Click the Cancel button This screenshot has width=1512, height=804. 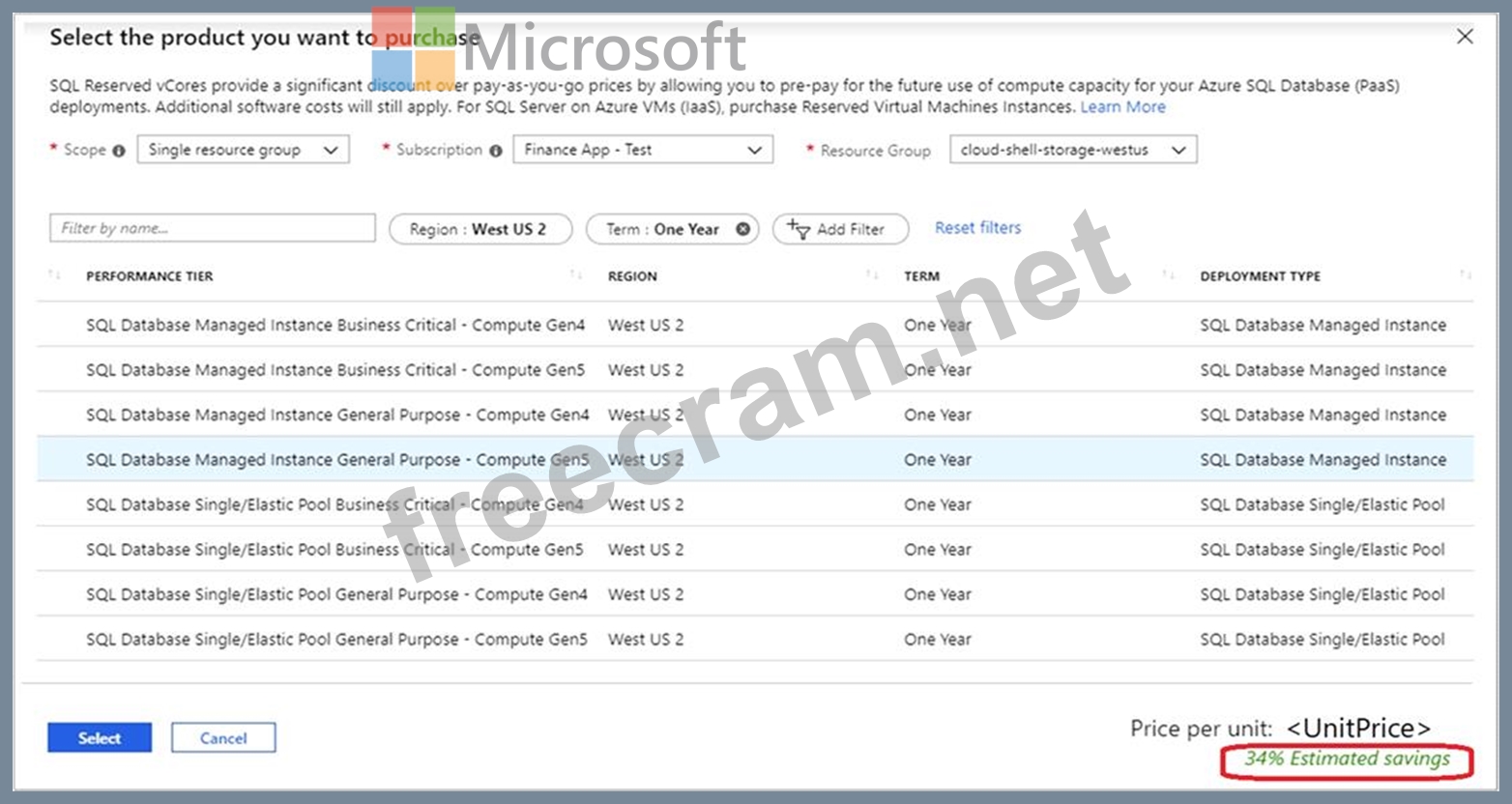(x=223, y=738)
